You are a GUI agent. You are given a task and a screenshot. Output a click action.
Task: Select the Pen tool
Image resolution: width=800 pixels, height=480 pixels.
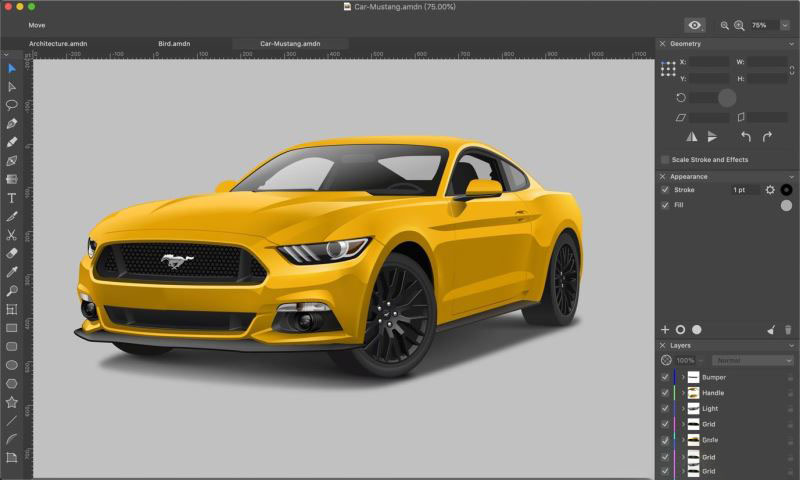pyautogui.click(x=12, y=123)
